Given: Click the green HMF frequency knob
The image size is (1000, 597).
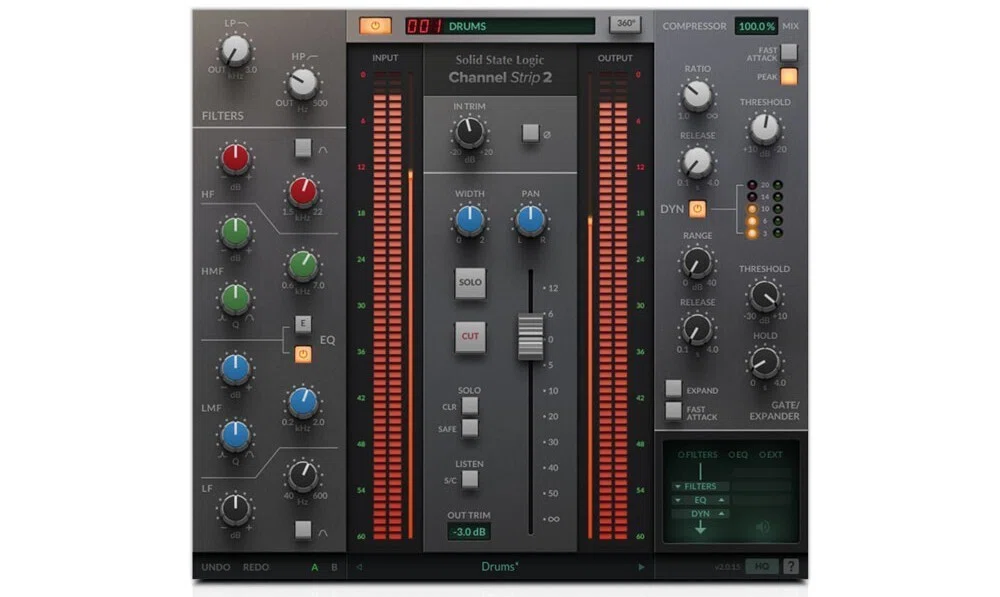Looking at the screenshot, I should click(x=302, y=266).
